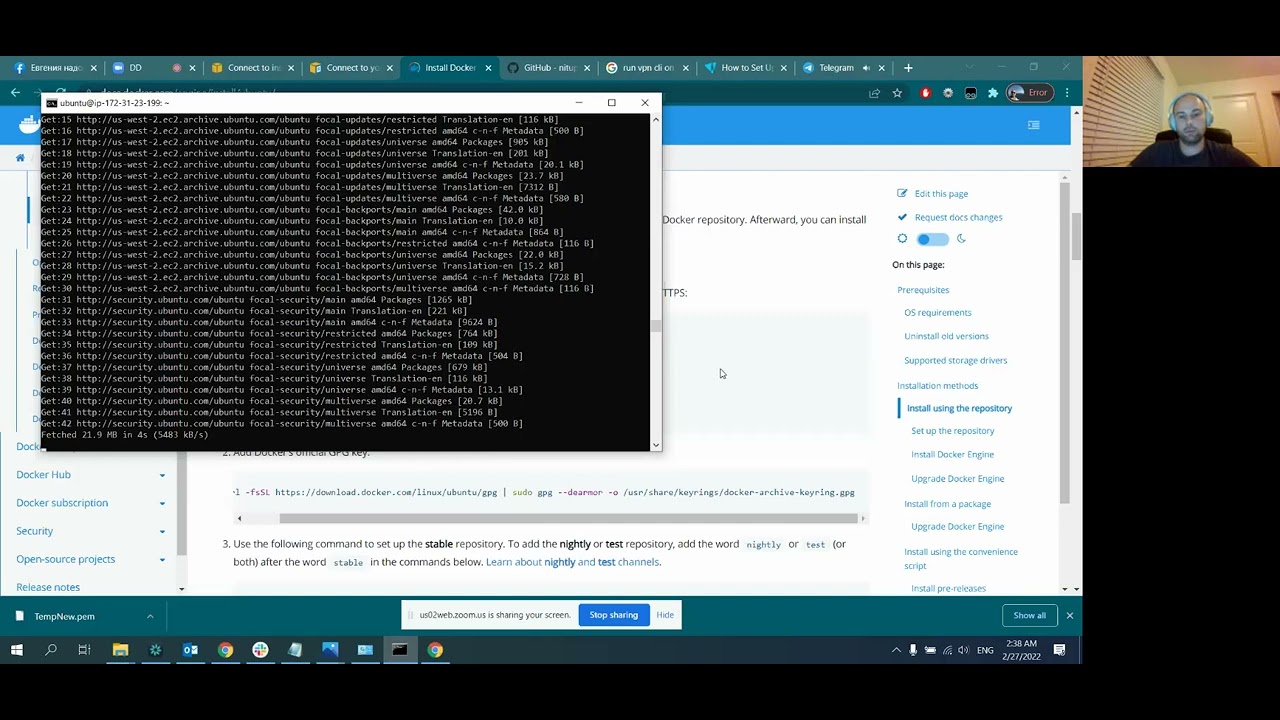Viewport: 1280px width, 720px height.
Task: Click the microphone tray icon
Action: [913, 650]
